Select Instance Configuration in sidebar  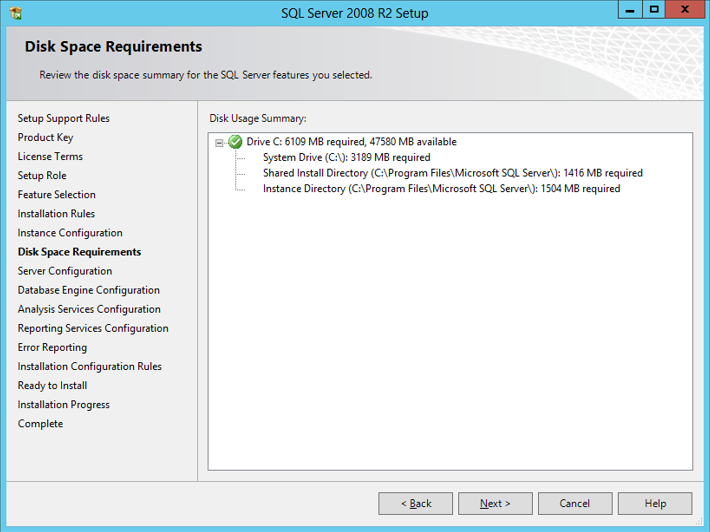click(x=70, y=233)
